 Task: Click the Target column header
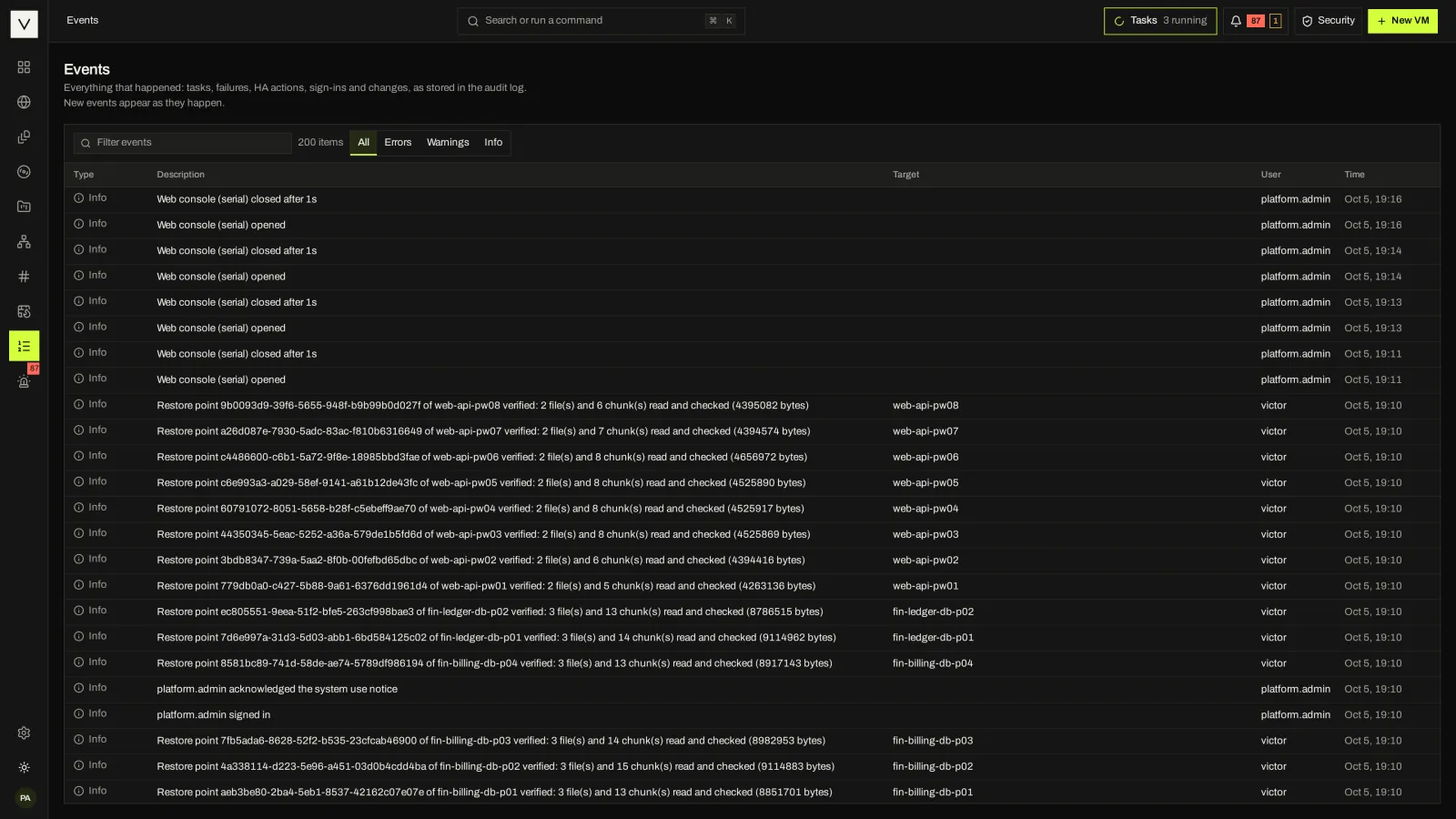click(x=905, y=175)
